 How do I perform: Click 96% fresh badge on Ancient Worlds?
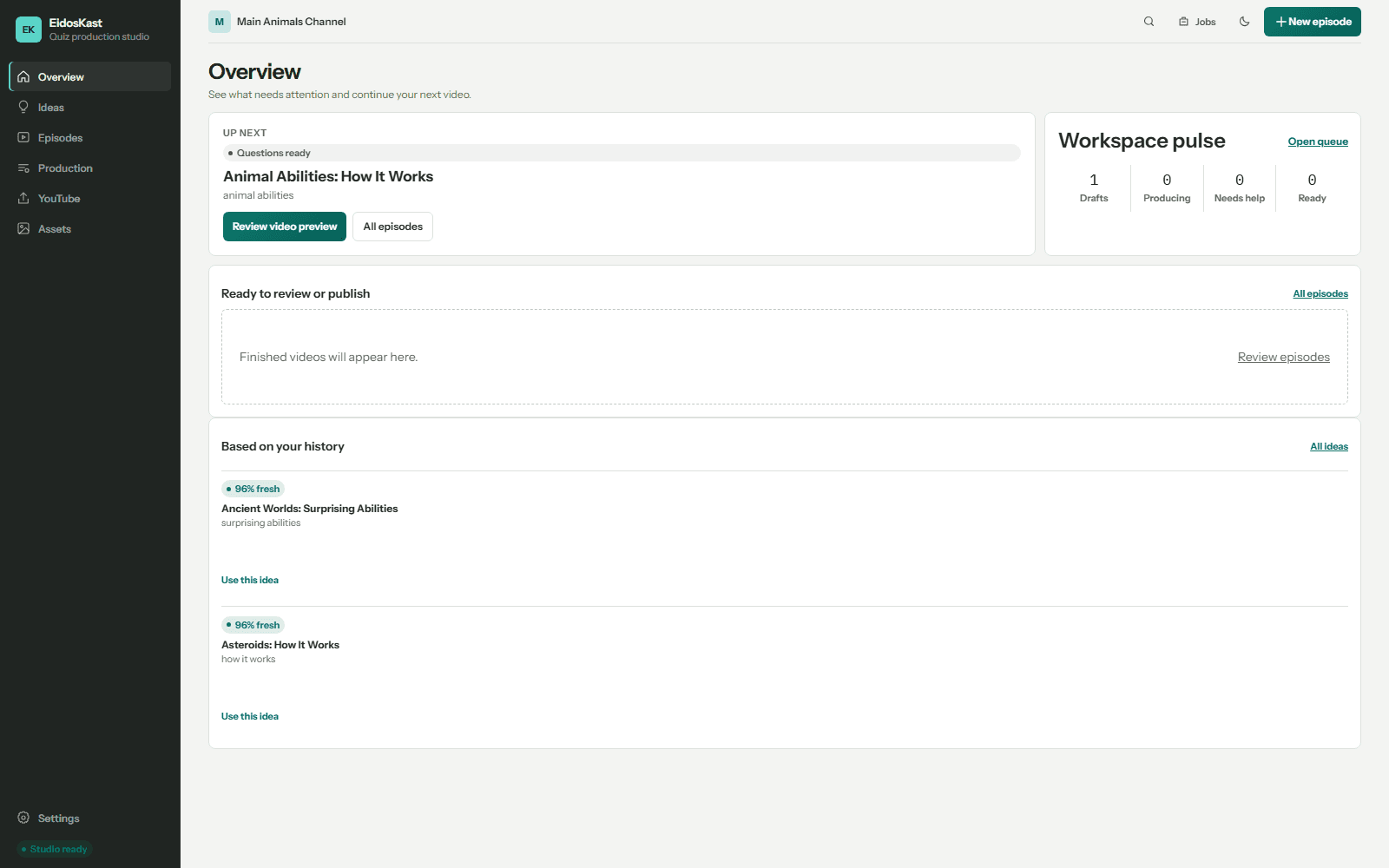(x=253, y=489)
